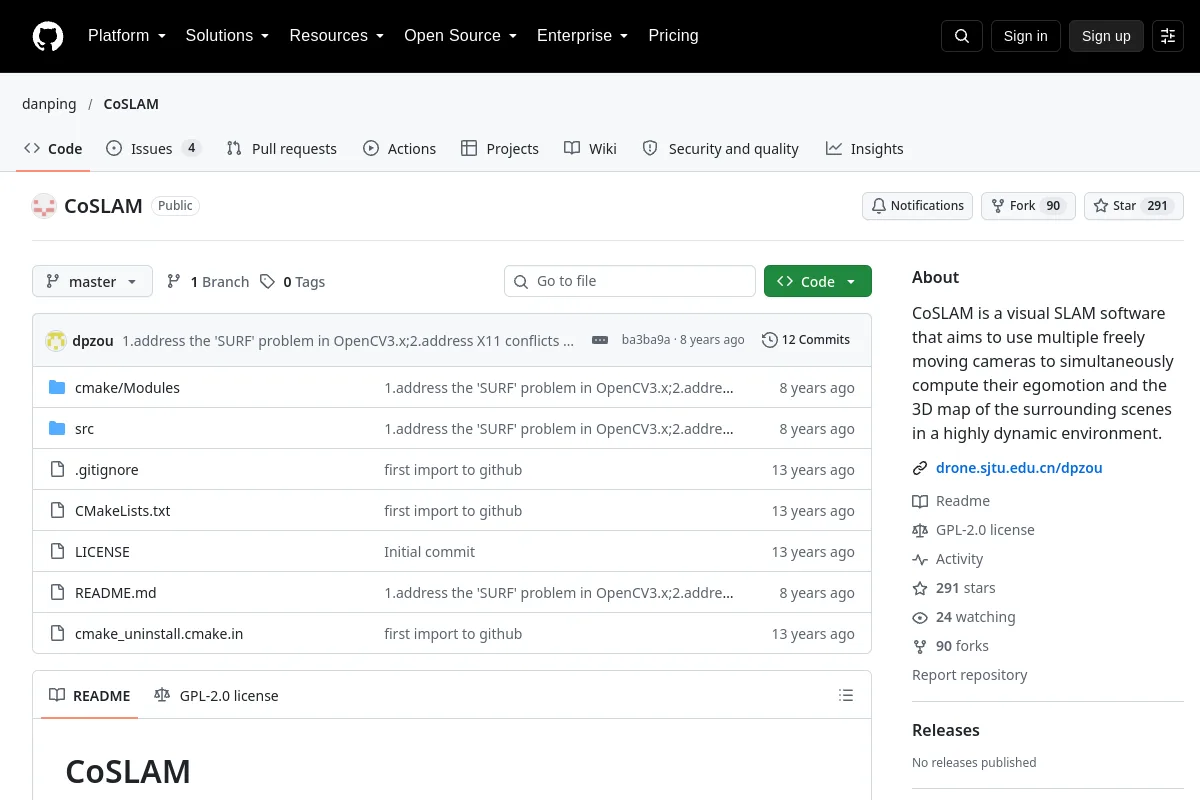Switch to the Code tab
The image size is (1200, 800).
tap(53, 149)
